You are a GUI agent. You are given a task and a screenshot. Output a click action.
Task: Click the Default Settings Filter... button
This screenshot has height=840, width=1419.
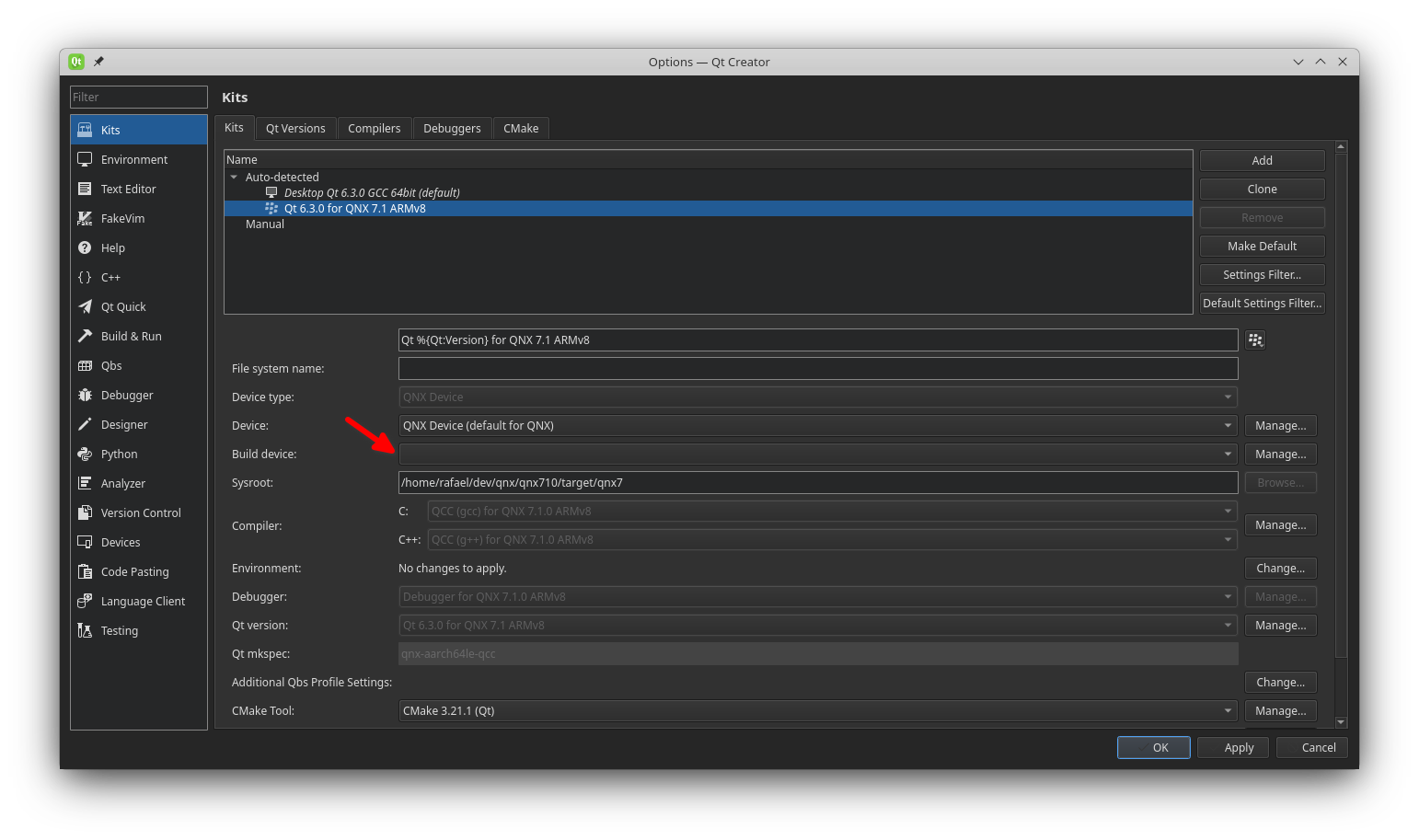pos(1262,303)
